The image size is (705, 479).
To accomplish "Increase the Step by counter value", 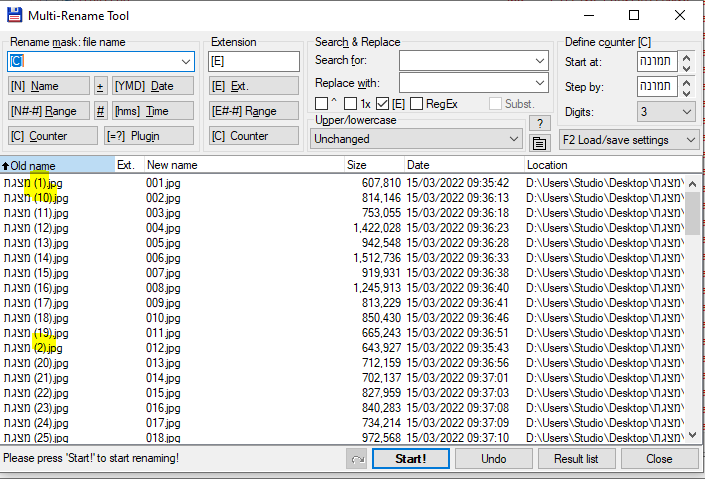I will click(x=686, y=82).
